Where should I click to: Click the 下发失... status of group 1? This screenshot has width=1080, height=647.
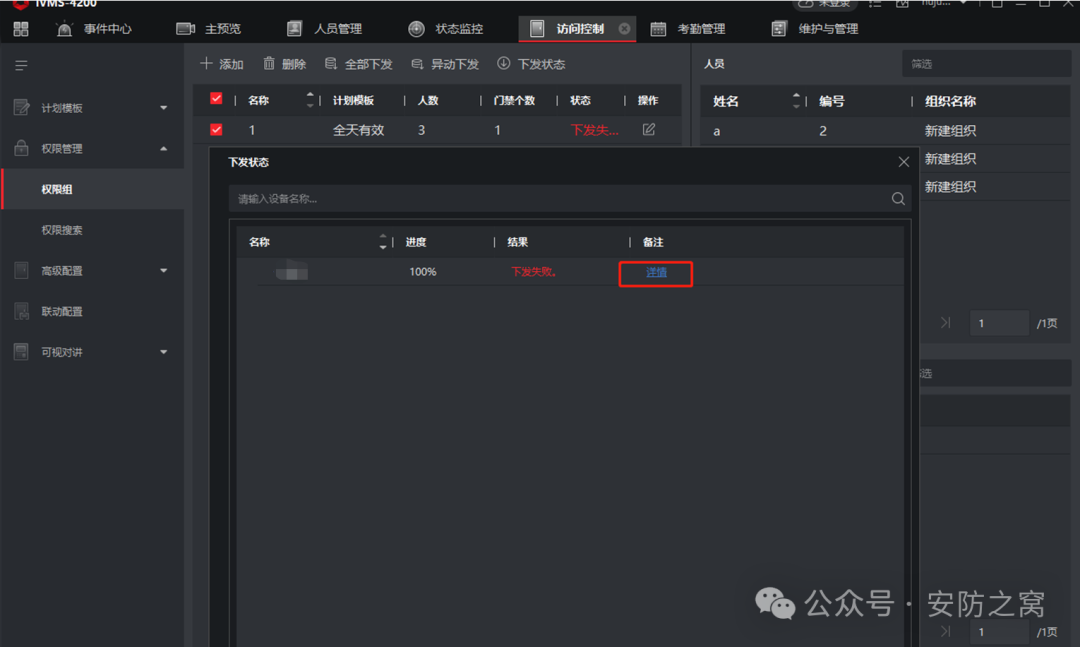coord(594,130)
